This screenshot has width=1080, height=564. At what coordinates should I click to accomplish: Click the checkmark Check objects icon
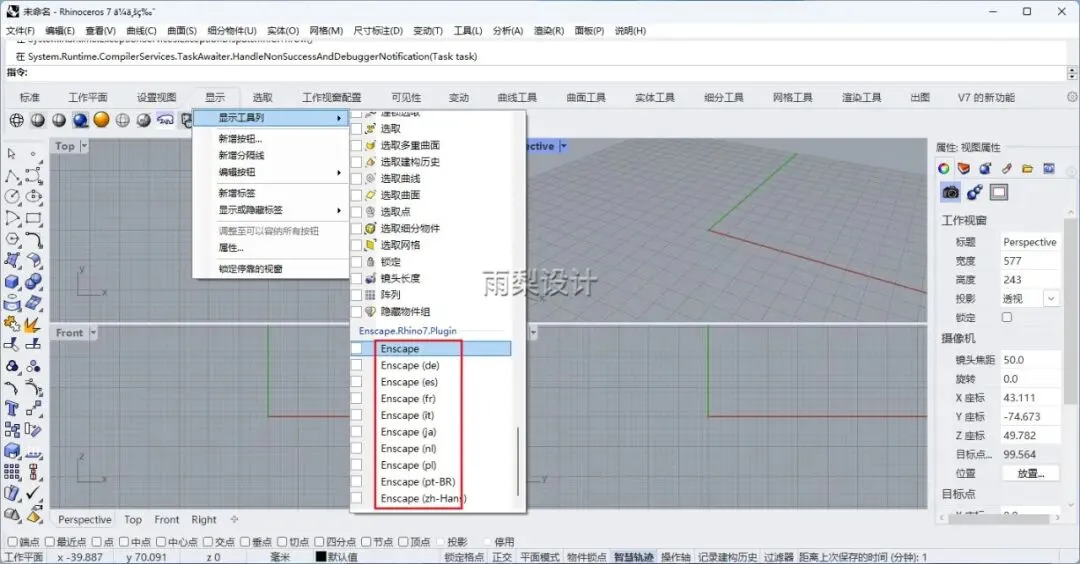click(x=34, y=493)
